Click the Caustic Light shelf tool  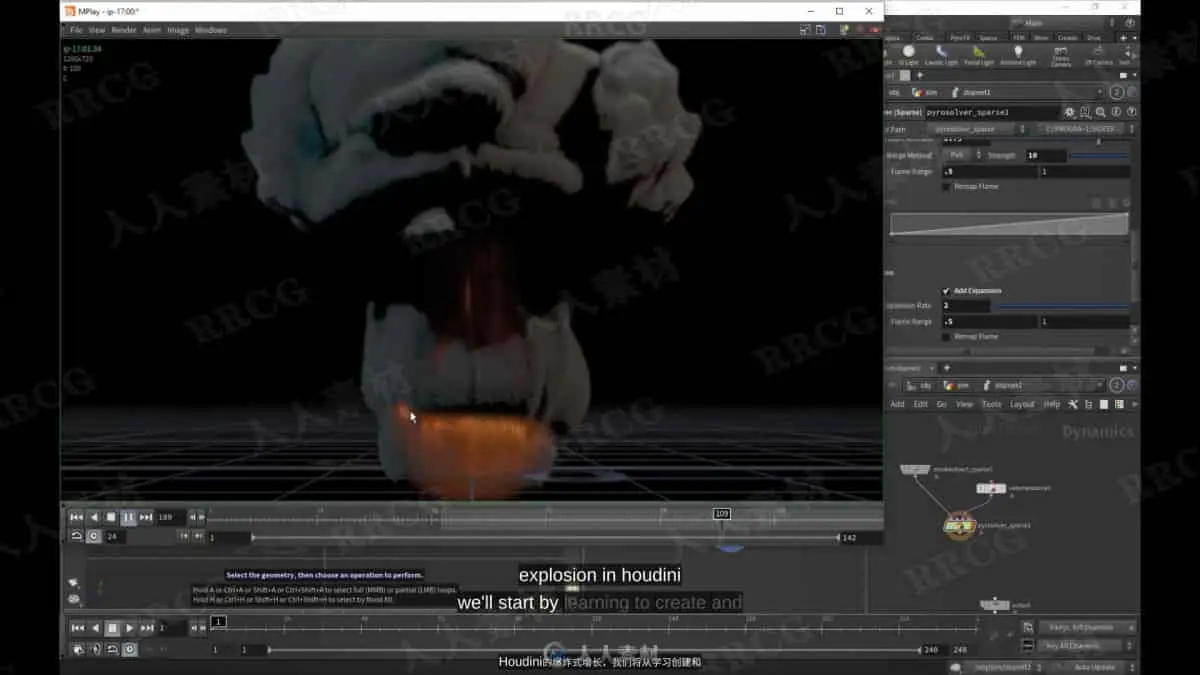tap(941, 55)
